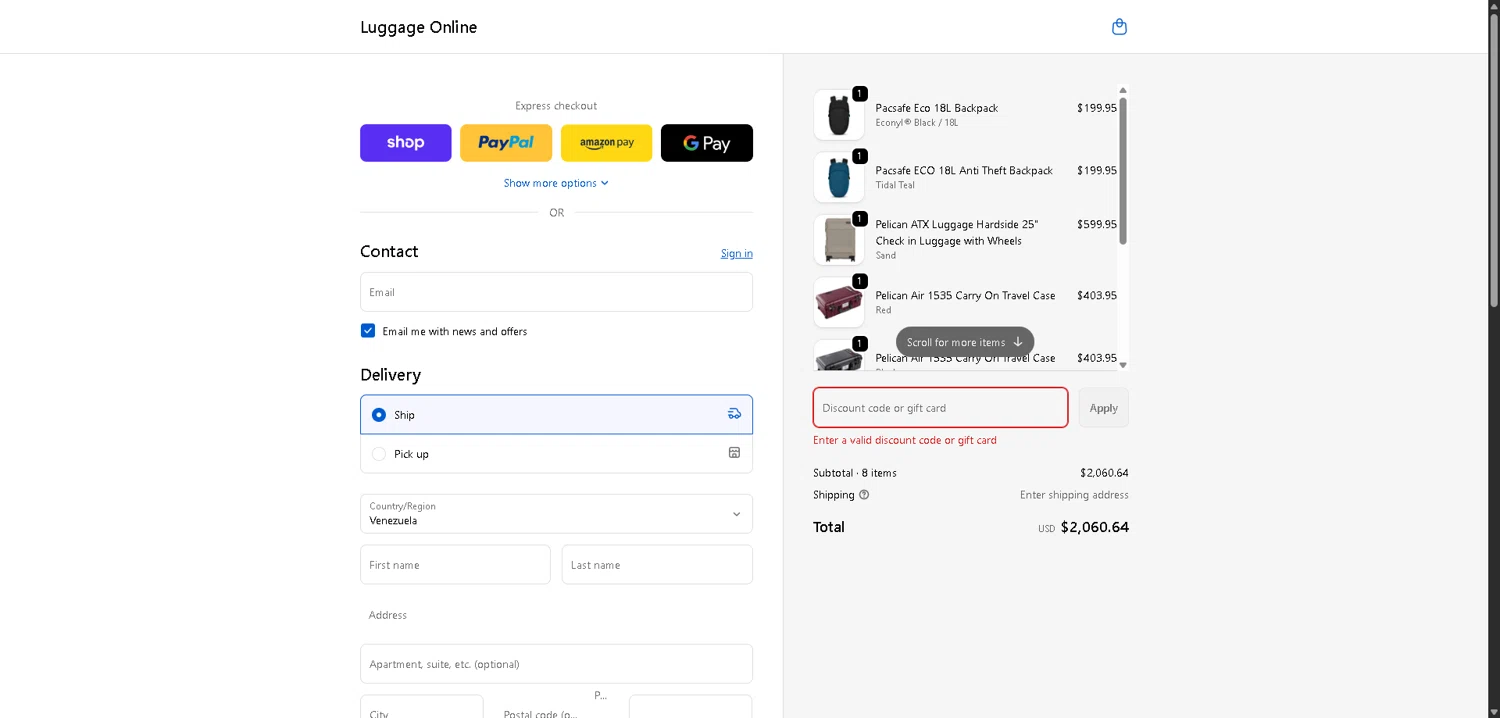
Task: Choose Amazon Pay express checkout
Action: (x=606, y=143)
